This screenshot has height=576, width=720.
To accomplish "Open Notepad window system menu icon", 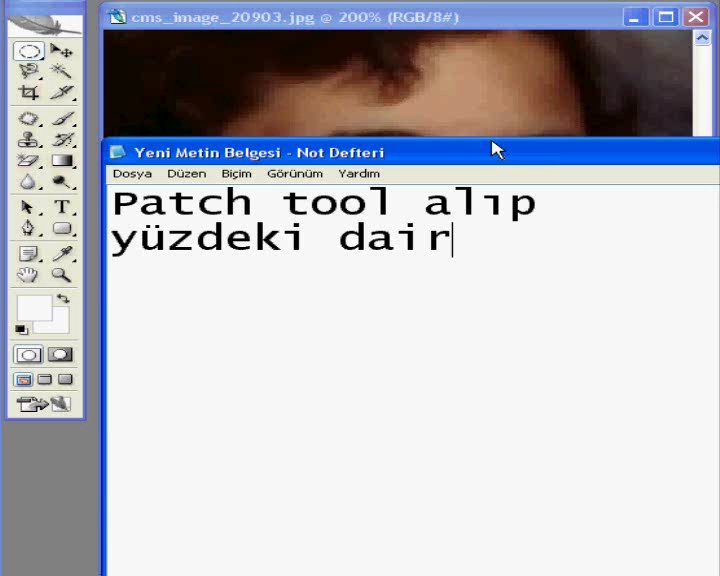I will pyautogui.click(x=118, y=152).
